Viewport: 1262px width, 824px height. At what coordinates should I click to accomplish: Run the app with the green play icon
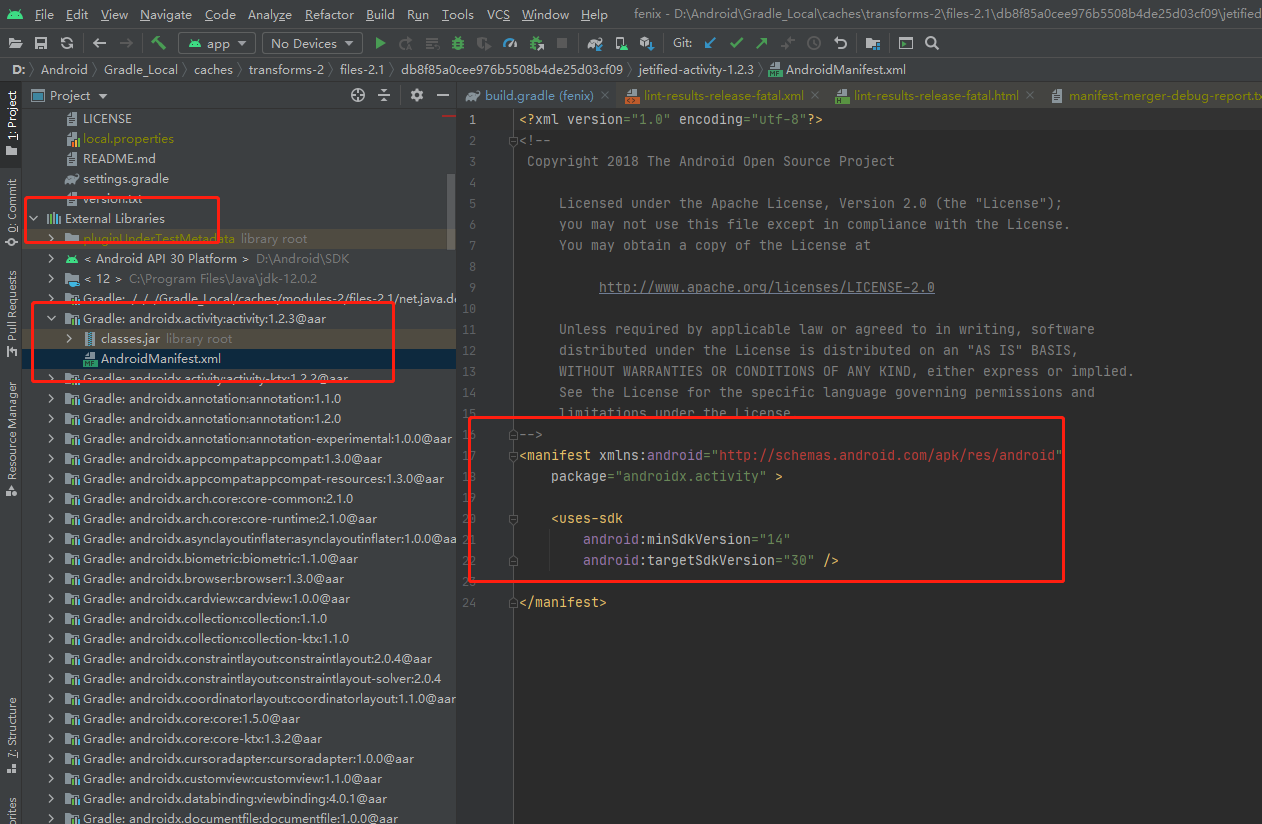[x=380, y=43]
